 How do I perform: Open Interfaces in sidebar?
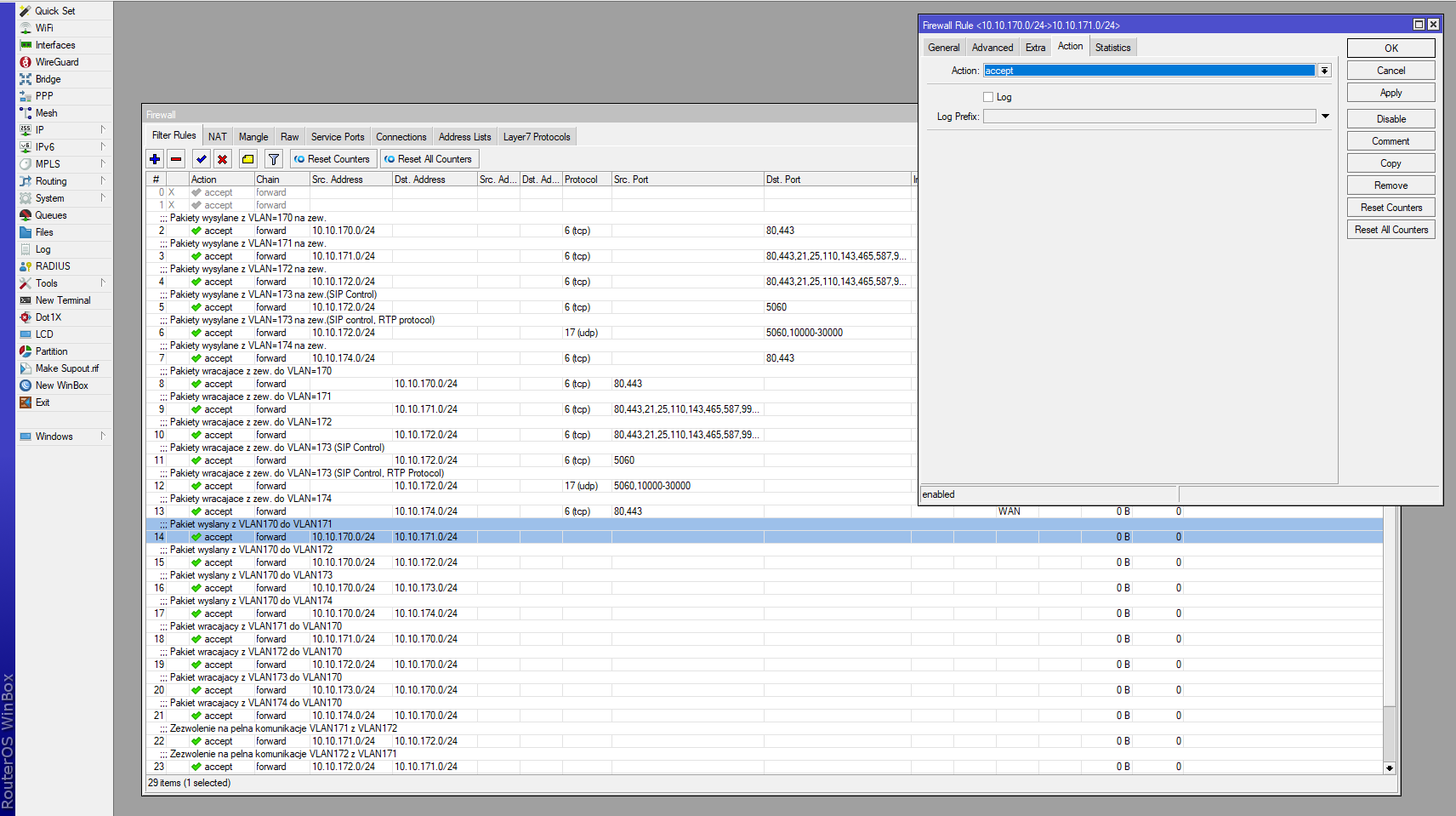[55, 45]
